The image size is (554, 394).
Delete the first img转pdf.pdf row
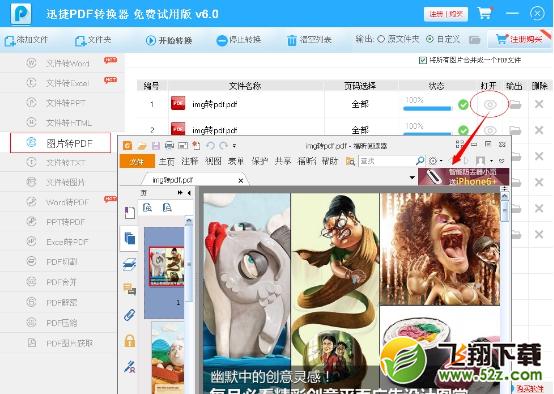[x=539, y=104]
